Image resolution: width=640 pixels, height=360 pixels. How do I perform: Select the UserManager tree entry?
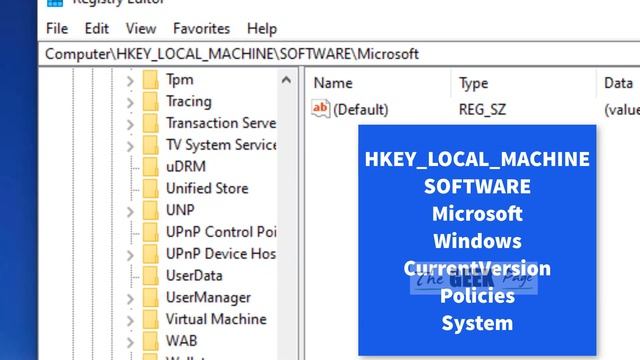coord(208,298)
